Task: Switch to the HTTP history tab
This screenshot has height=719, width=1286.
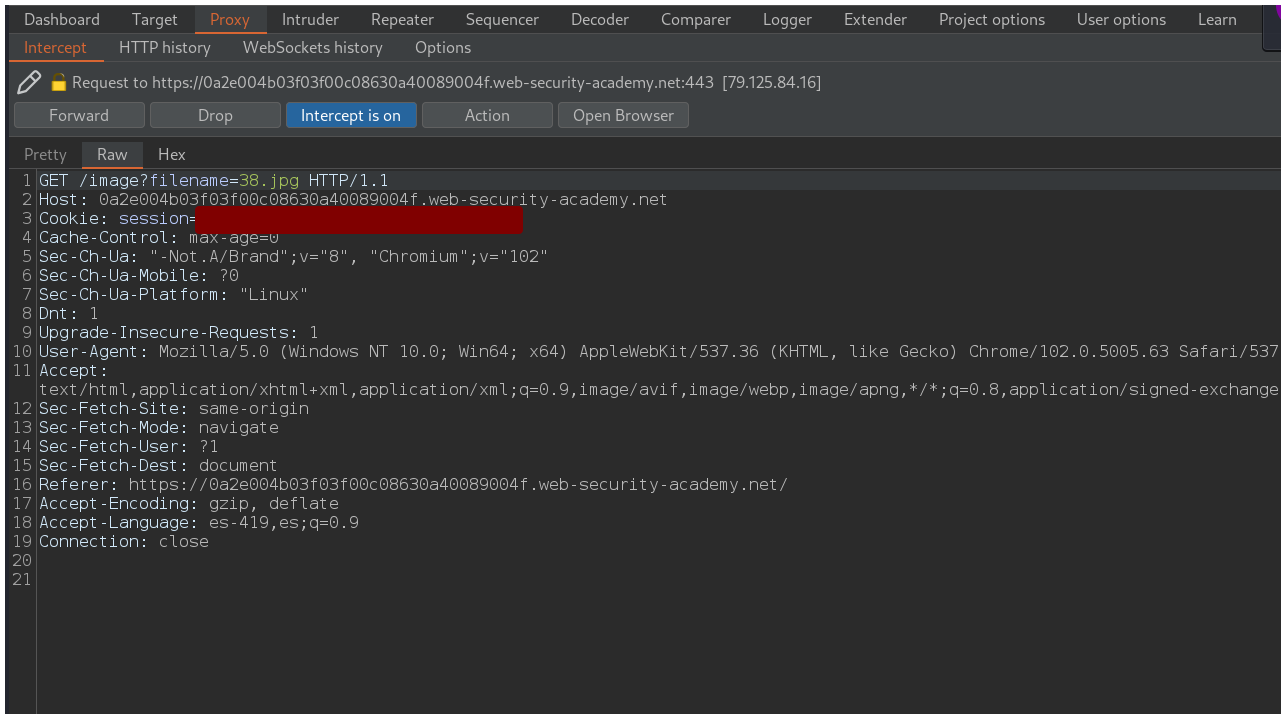Action: coord(164,47)
